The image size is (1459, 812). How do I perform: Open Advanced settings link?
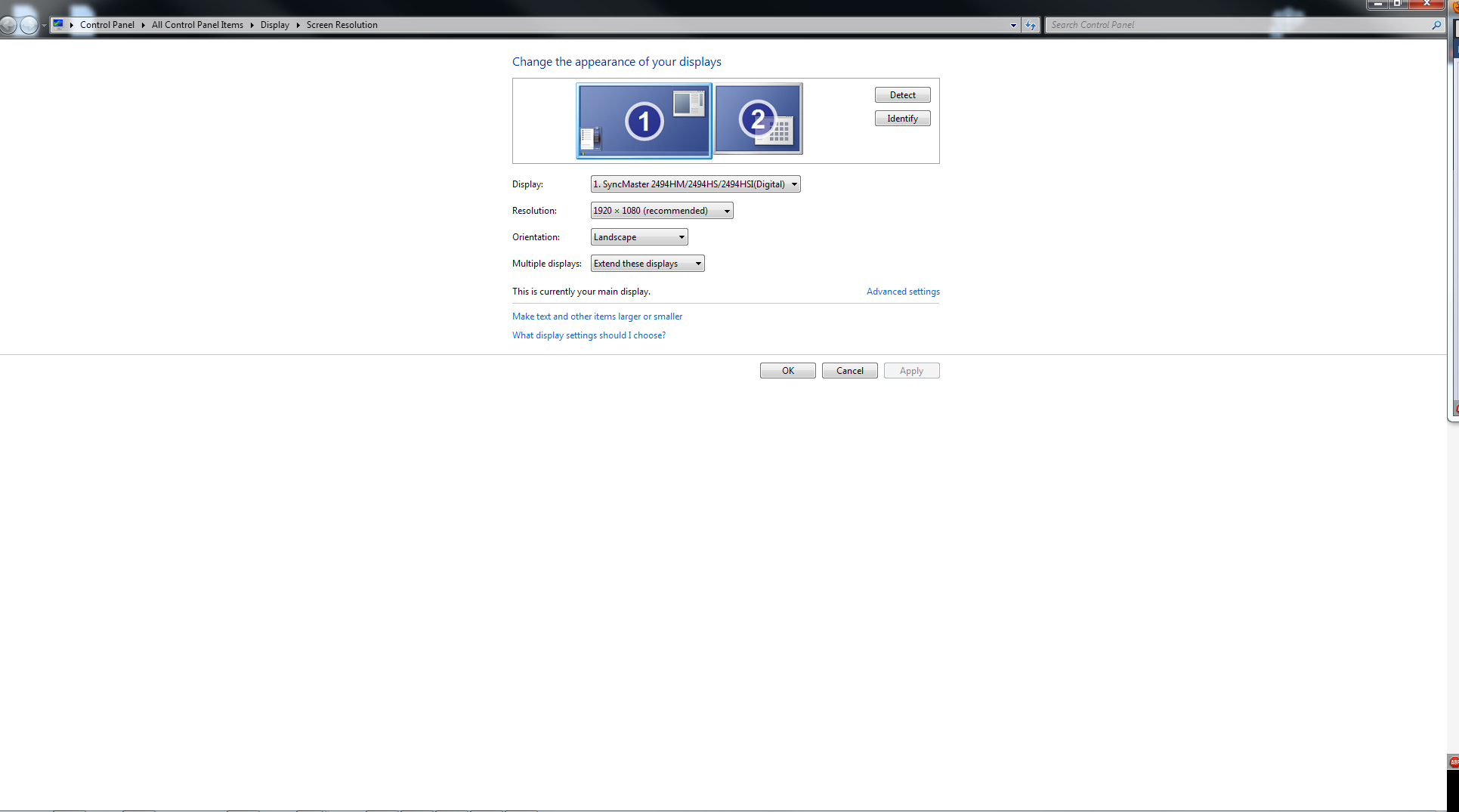point(903,292)
